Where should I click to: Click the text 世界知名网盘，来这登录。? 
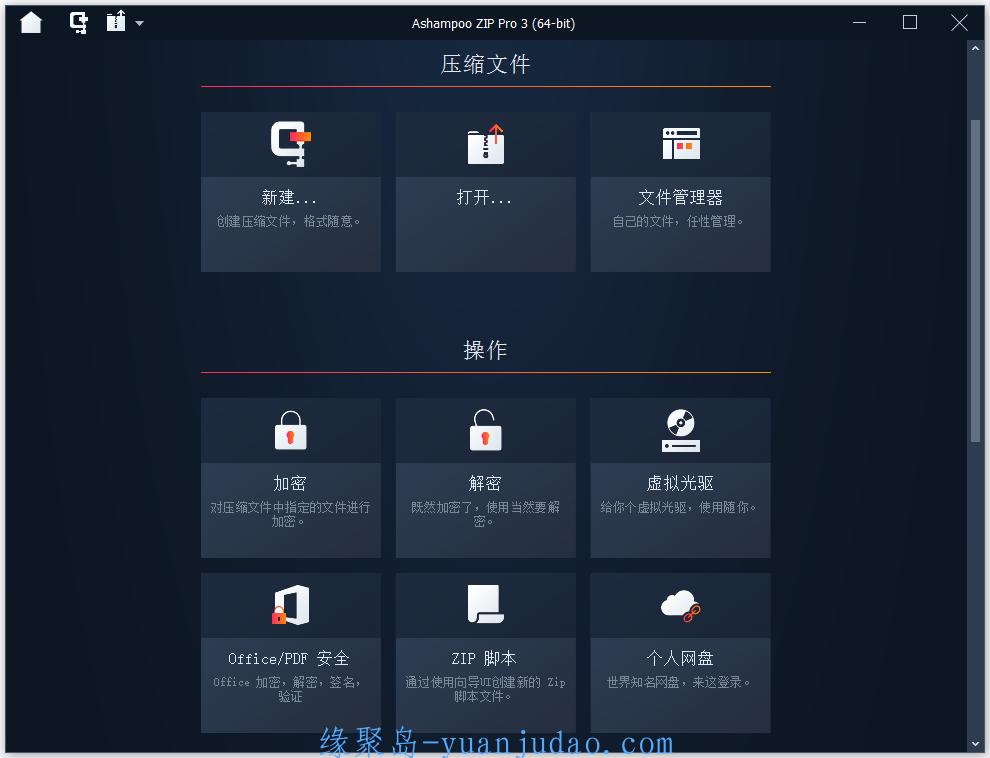tap(679, 682)
